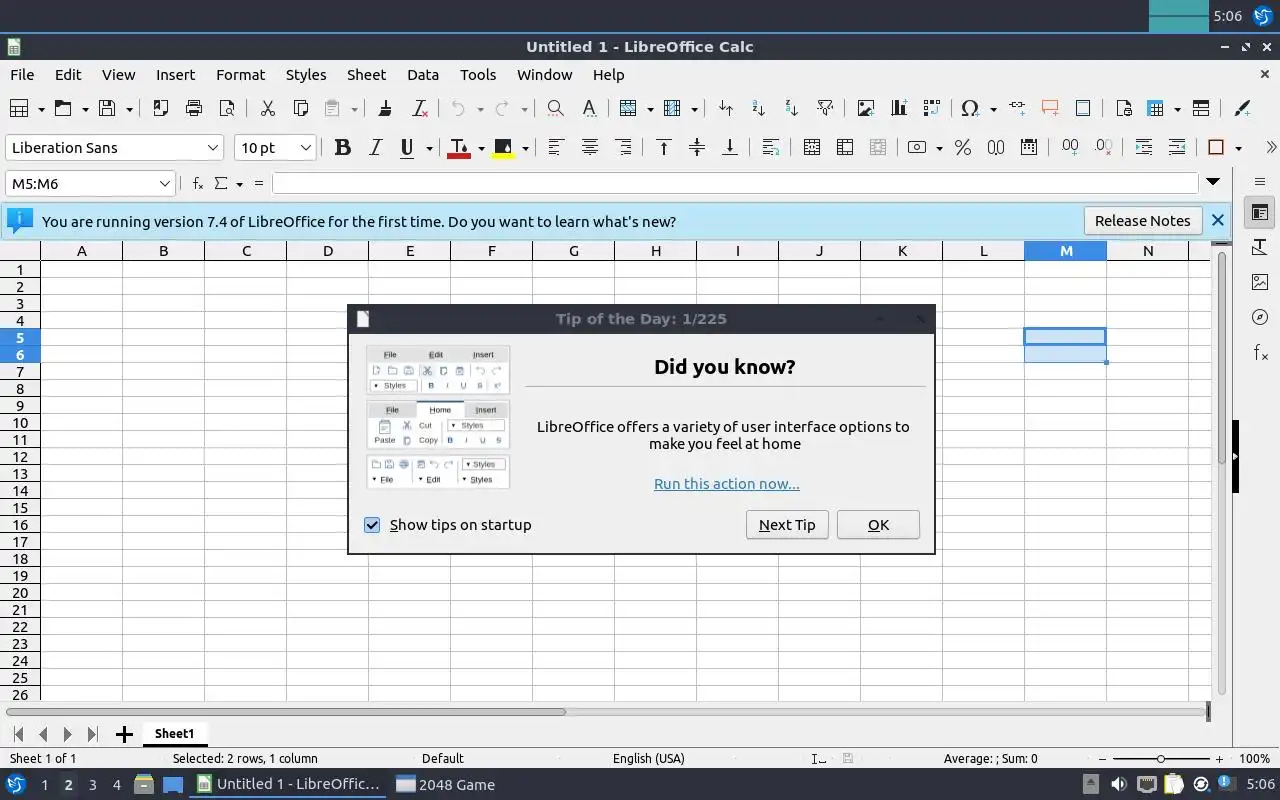1280x800 pixels.
Task: Open the Insert menu
Action: pyautogui.click(x=175, y=74)
